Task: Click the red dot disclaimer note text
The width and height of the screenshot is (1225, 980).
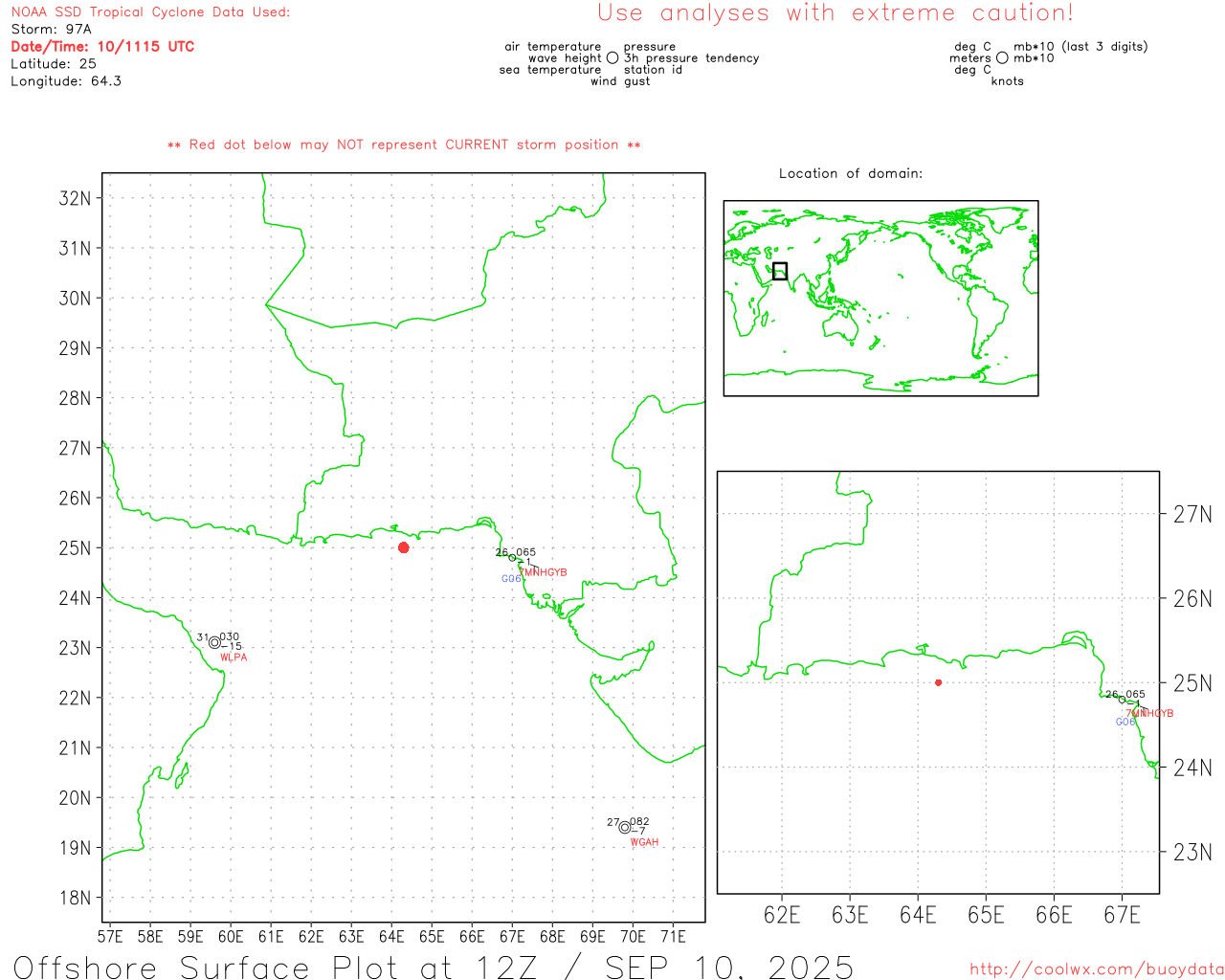Action: [404, 145]
